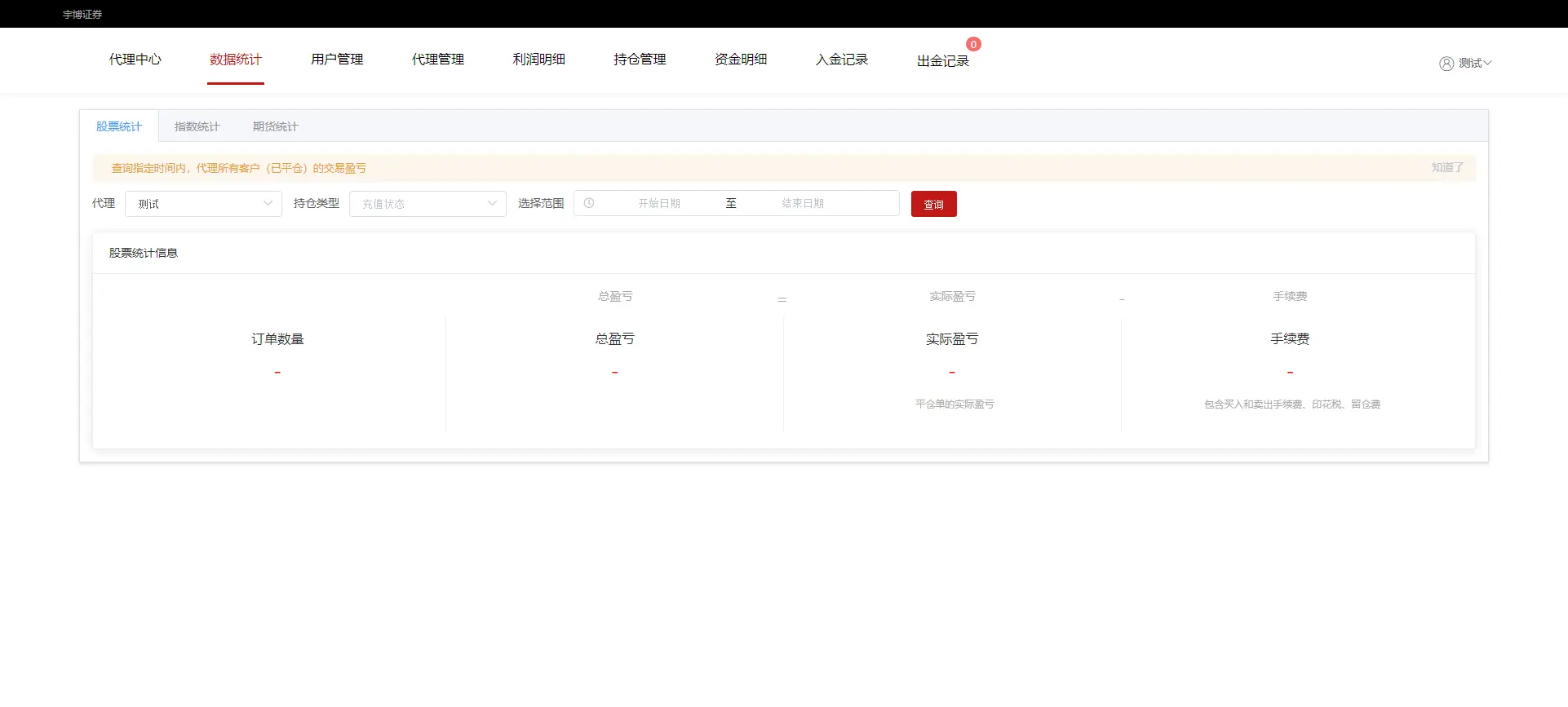Open 持仓管理 page

[x=640, y=60]
